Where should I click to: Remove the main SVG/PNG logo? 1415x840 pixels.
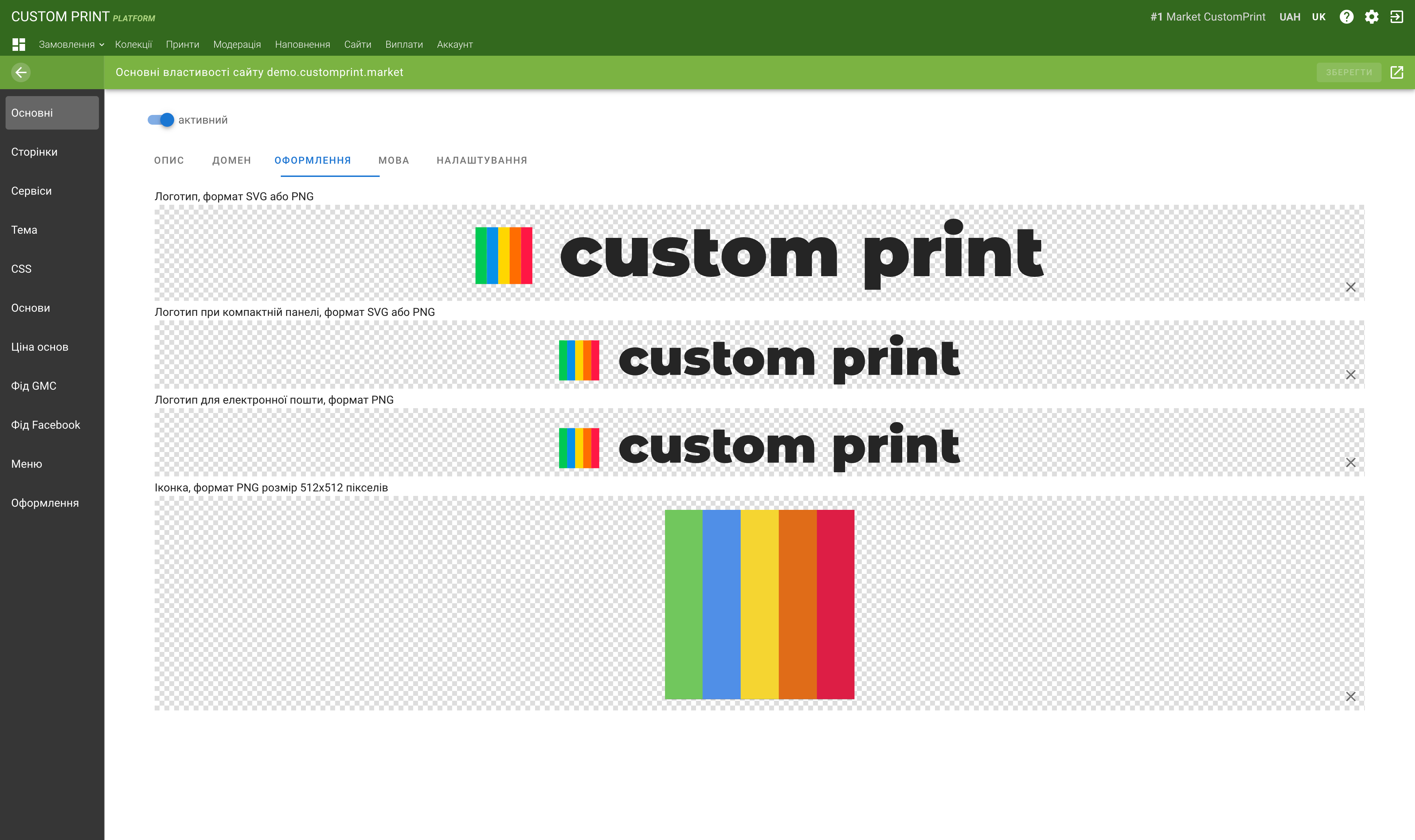point(1351,287)
